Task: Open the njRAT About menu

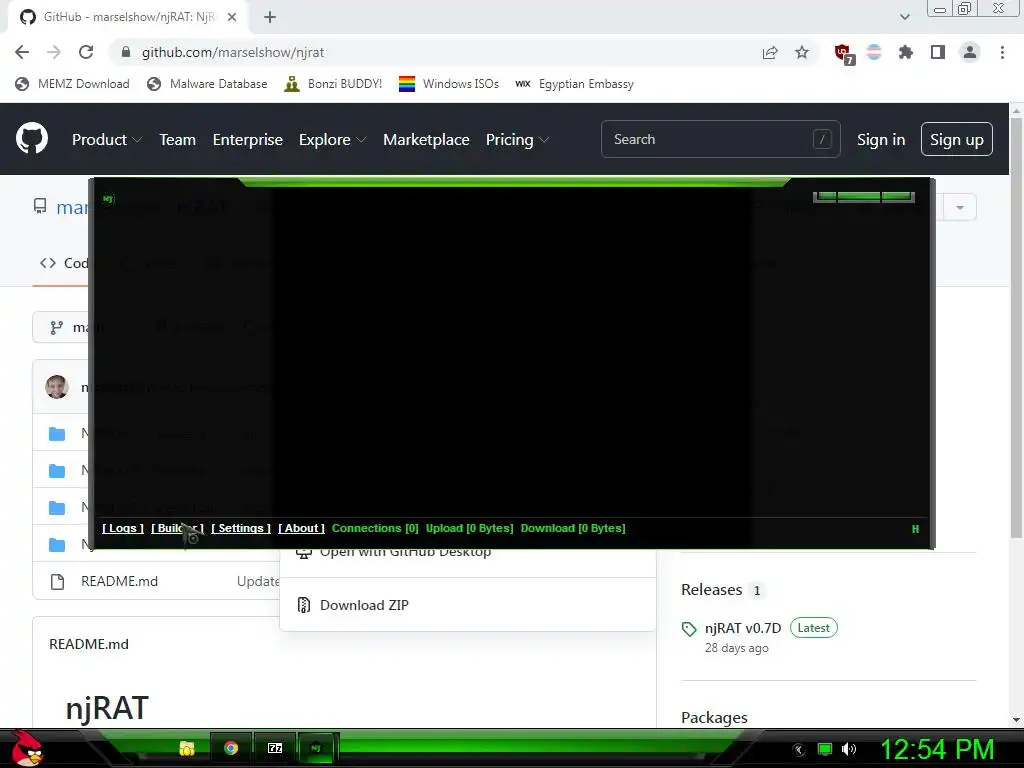Action: coord(301,528)
